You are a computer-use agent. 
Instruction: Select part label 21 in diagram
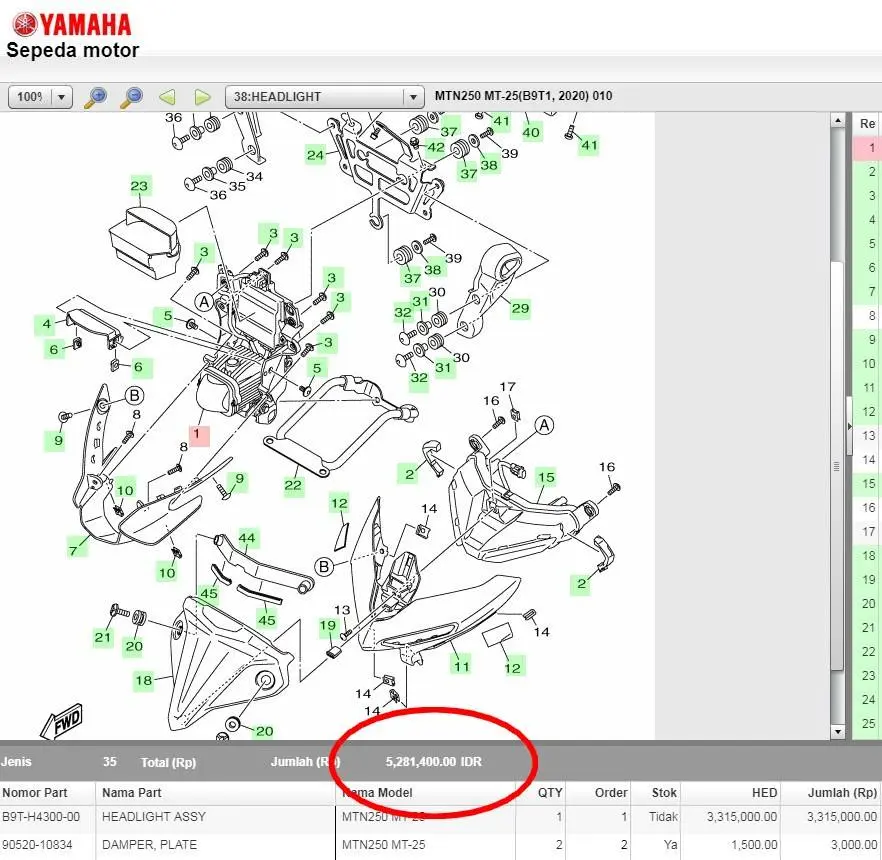tap(102, 637)
